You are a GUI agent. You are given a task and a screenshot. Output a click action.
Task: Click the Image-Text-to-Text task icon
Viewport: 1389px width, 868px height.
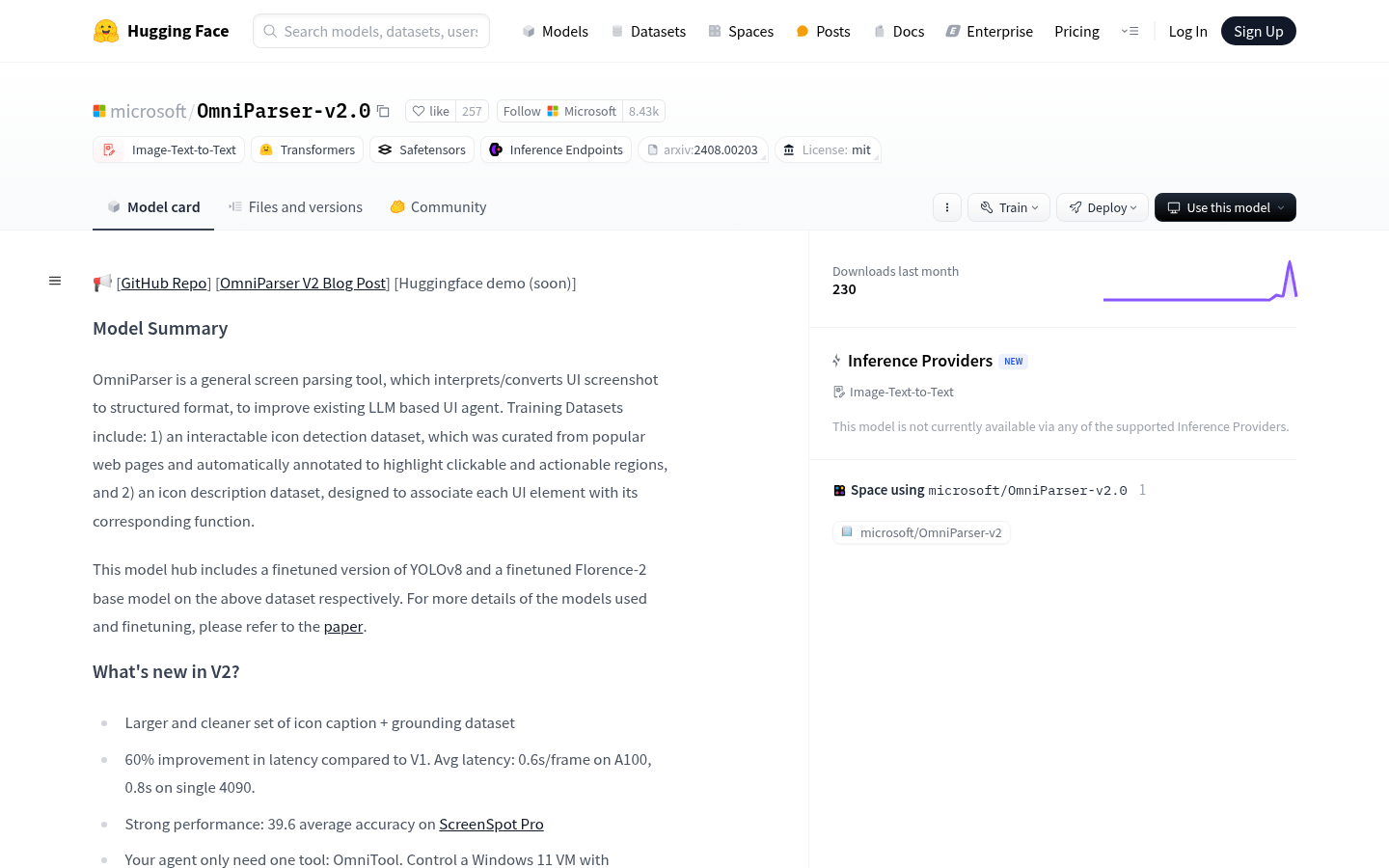(x=109, y=149)
